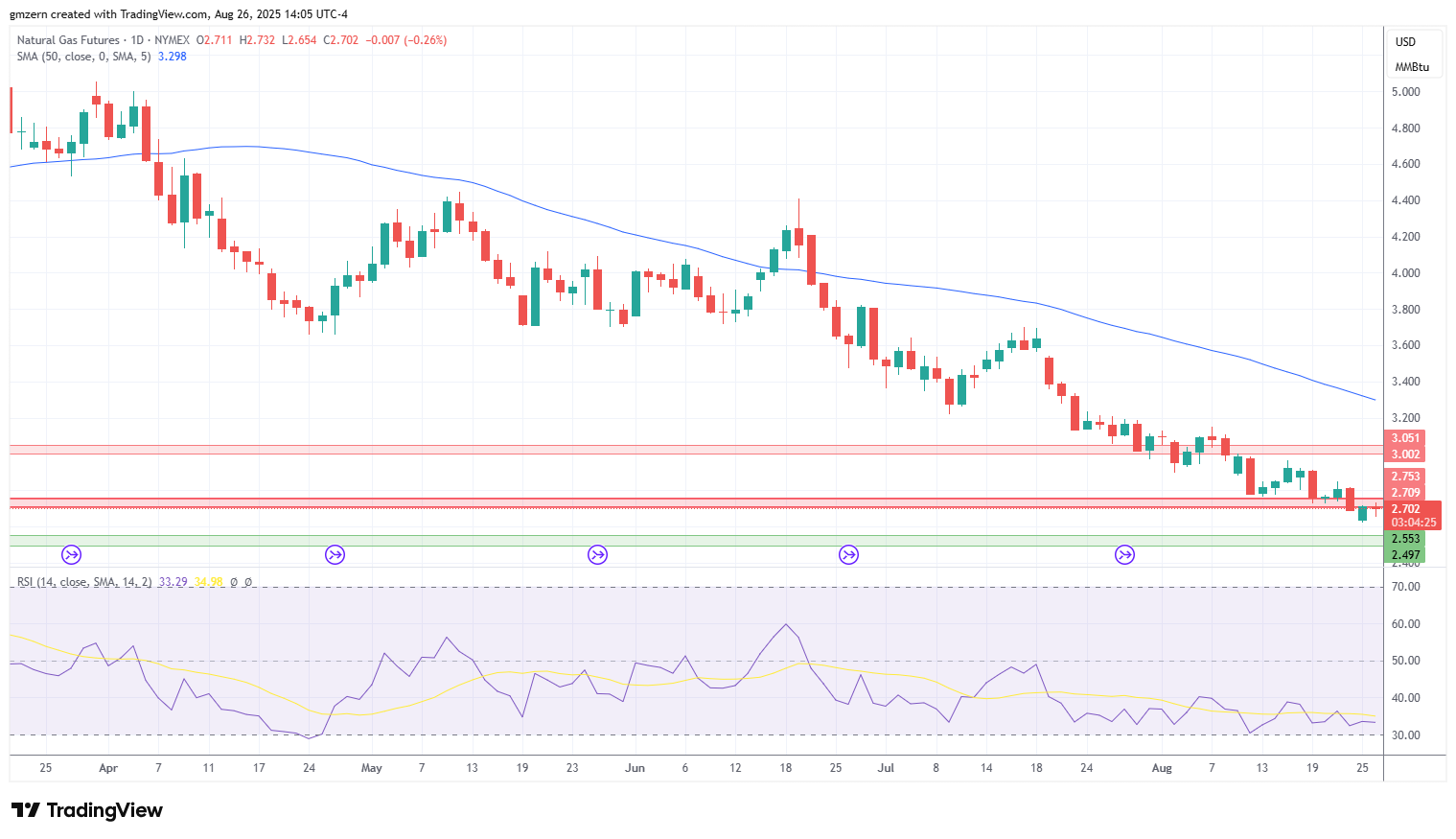
Task: Select the rollover marker between May 23 and Jun
Action: pyautogui.click(x=597, y=554)
